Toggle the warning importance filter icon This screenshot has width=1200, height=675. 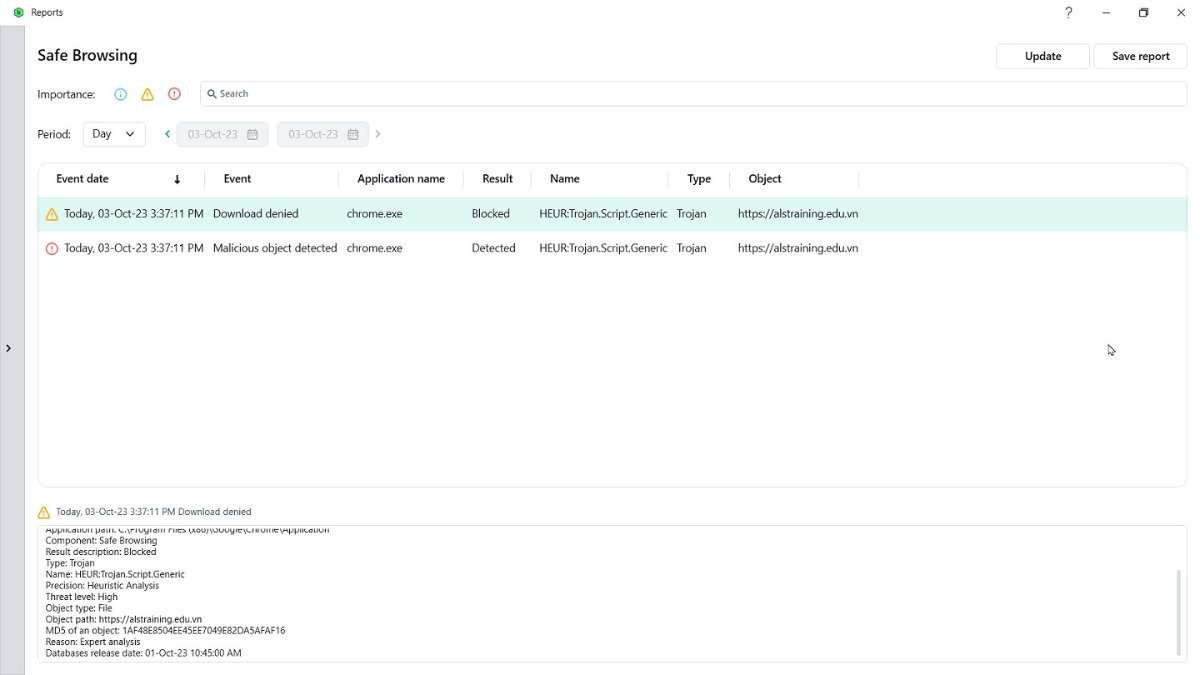pyautogui.click(x=147, y=94)
